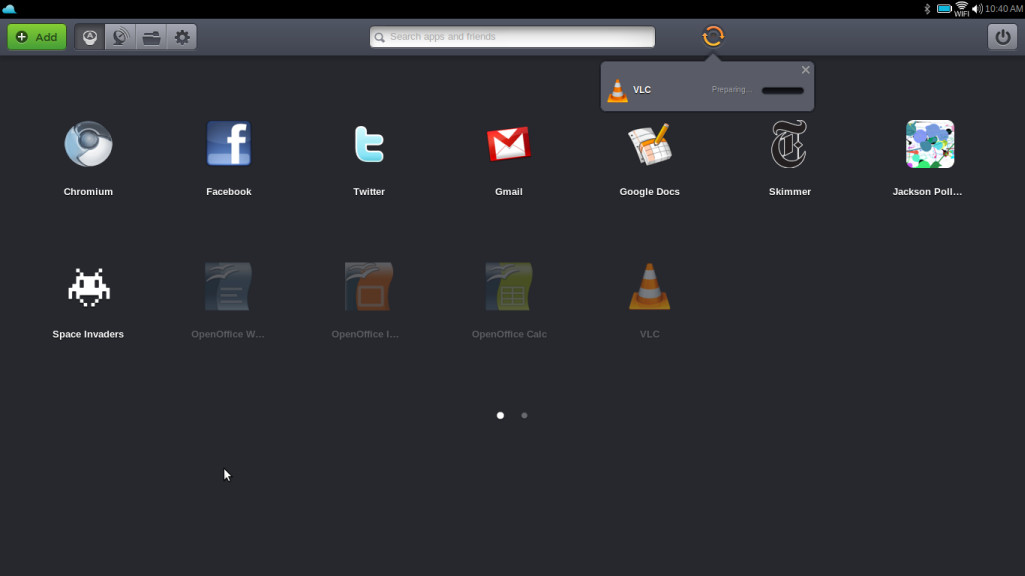Check the battery indicator
Viewport: 1025px width, 576px height.
pyautogui.click(x=944, y=8)
